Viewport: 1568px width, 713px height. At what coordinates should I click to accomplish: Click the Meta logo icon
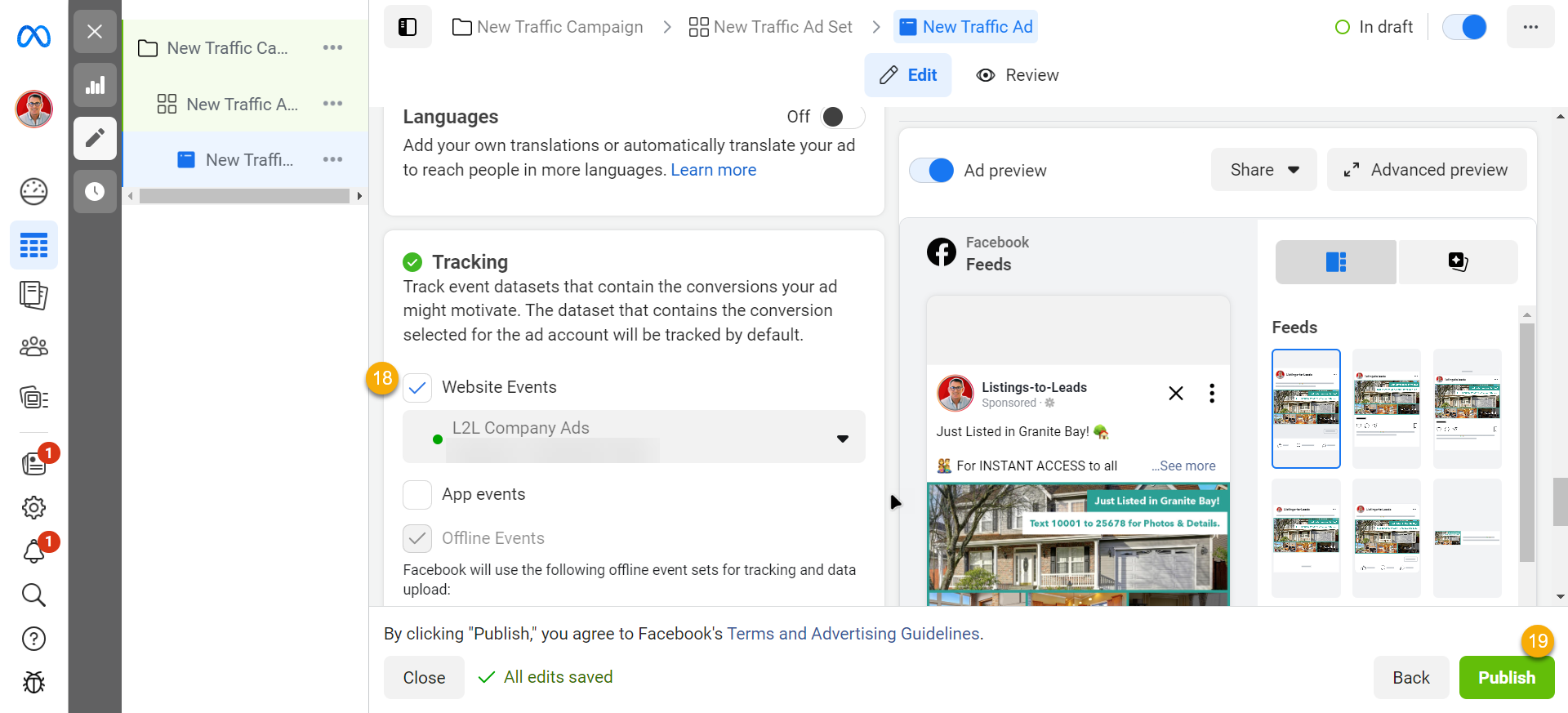pyautogui.click(x=33, y=37)
